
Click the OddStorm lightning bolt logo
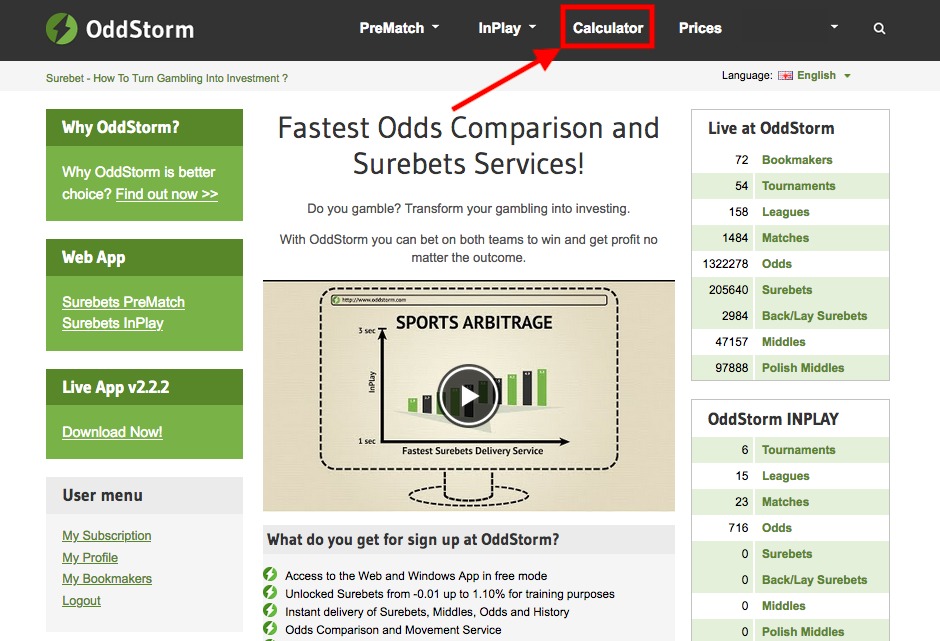(62, 29)
